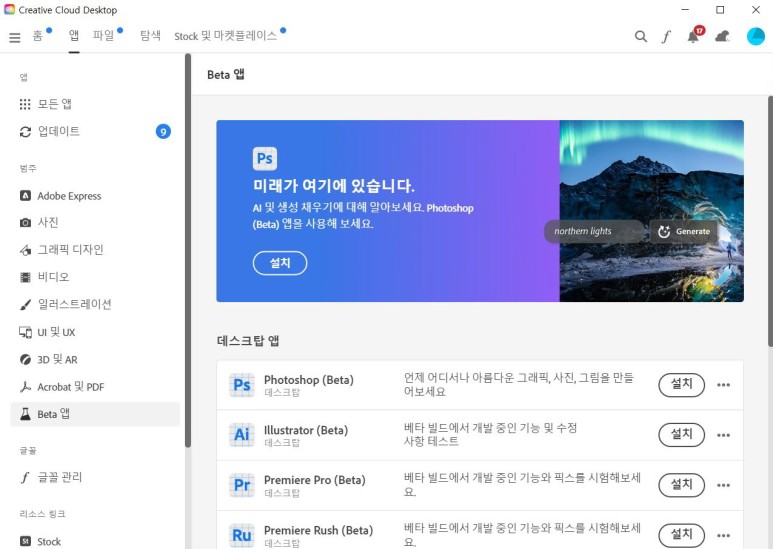This screenshot has height=549, width=773.
Task: Install Photoshop (Beta)
Action: click(x=681, y=385)
